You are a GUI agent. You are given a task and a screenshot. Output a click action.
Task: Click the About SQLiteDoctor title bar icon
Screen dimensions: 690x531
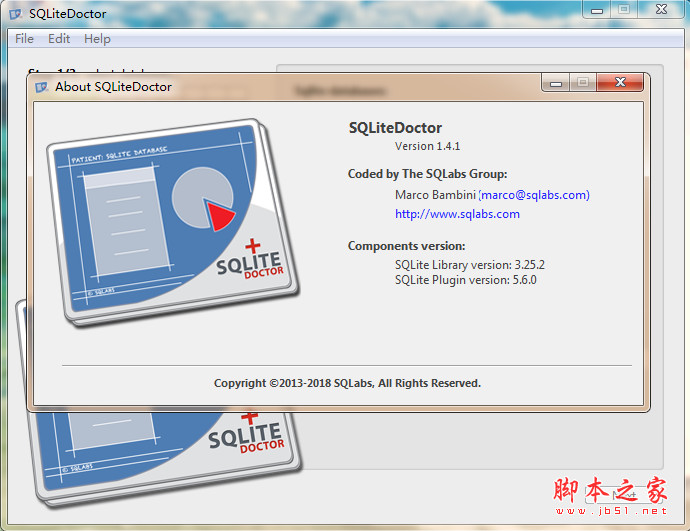(x=41, y=87)
